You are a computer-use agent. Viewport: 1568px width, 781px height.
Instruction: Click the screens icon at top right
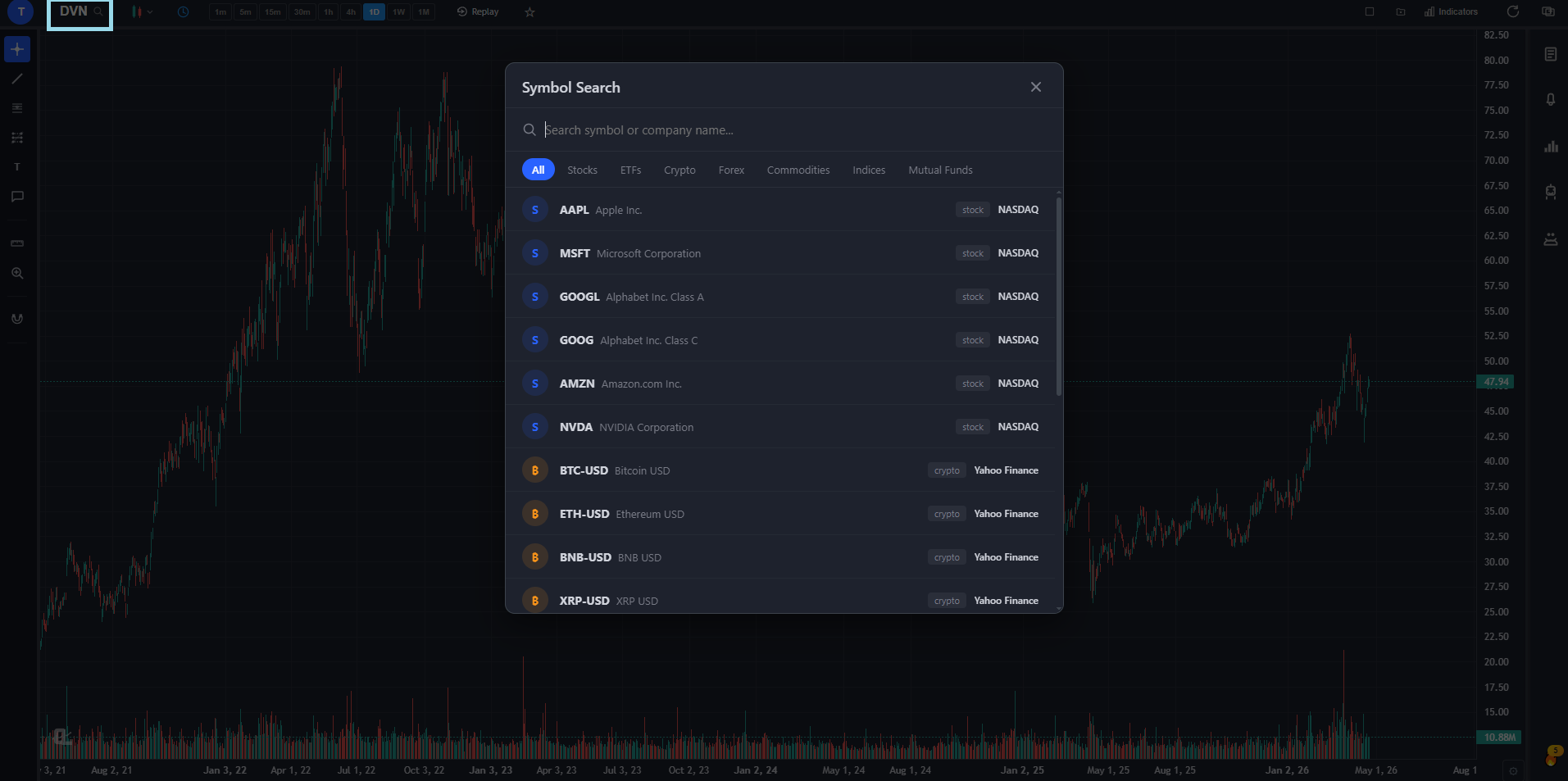pos(1548,11)
